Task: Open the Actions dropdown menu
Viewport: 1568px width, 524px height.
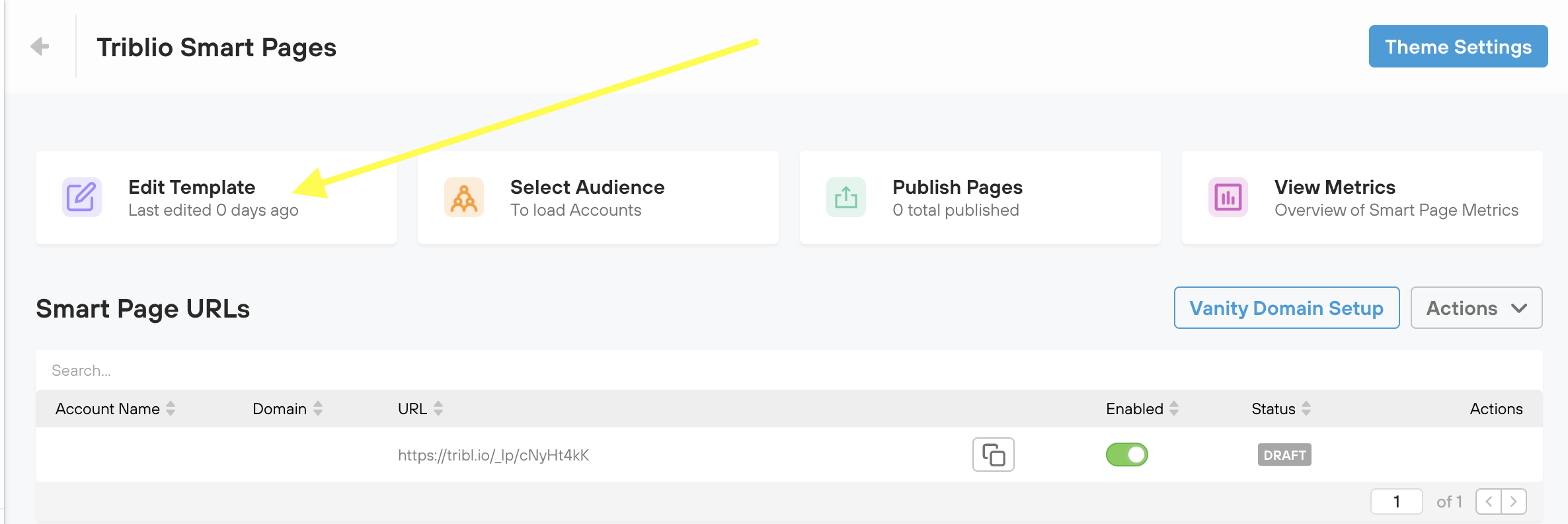Action: pos(1477,308)
